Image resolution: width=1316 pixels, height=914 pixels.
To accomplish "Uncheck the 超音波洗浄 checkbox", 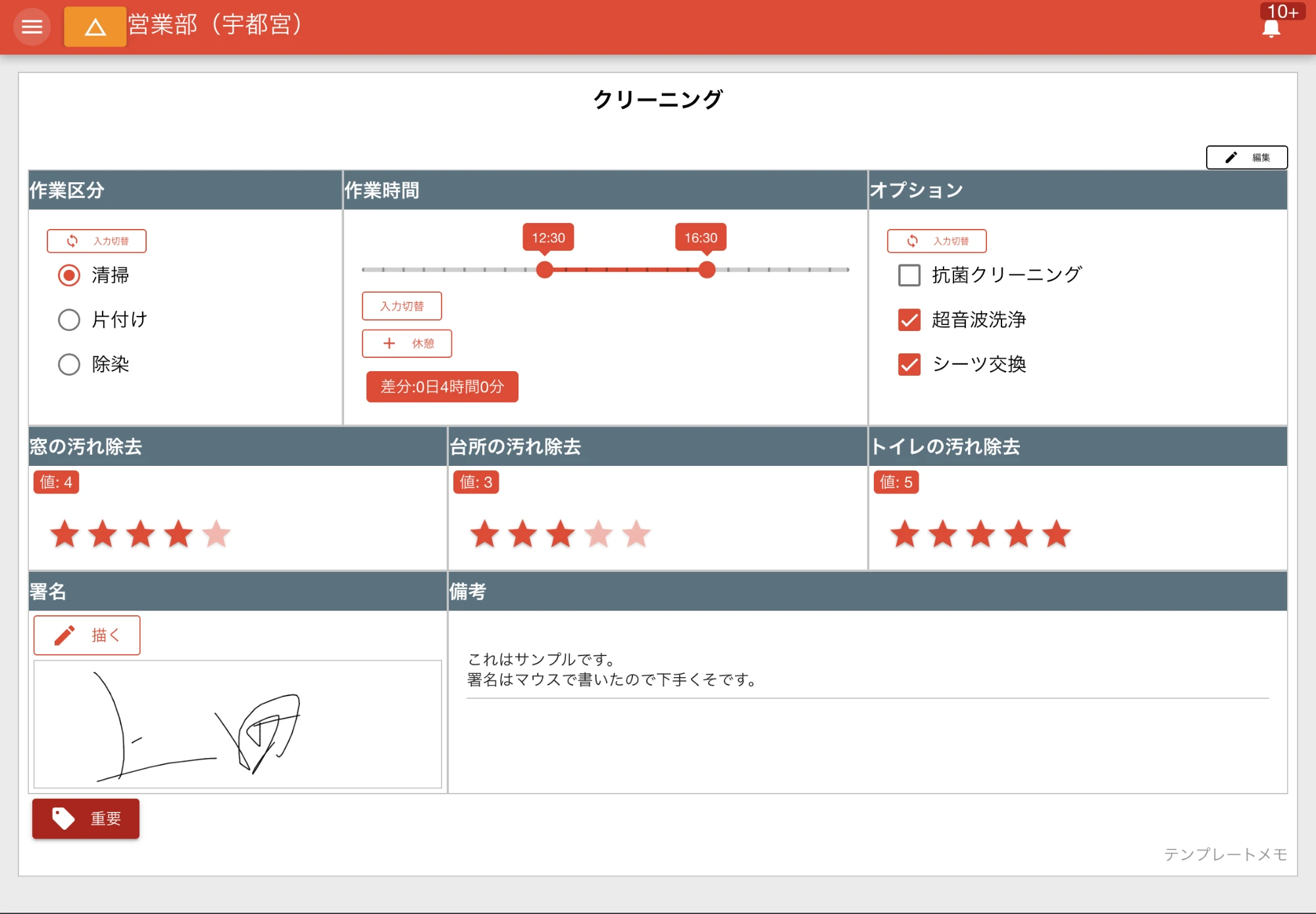I will [909, 320].
